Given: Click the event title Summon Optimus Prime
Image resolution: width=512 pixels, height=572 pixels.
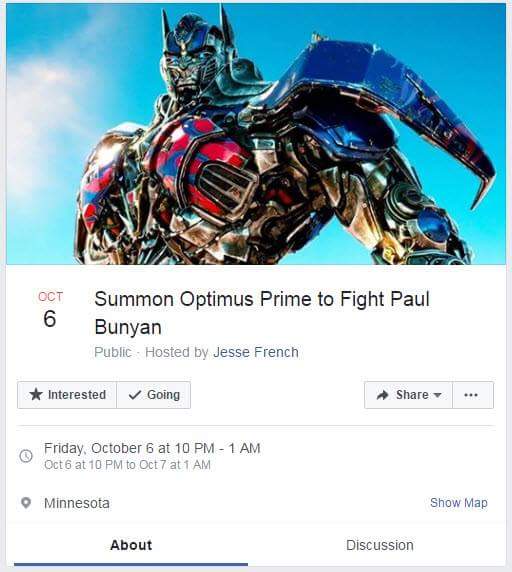Looking at the screenshot, I should click(262, 313).
